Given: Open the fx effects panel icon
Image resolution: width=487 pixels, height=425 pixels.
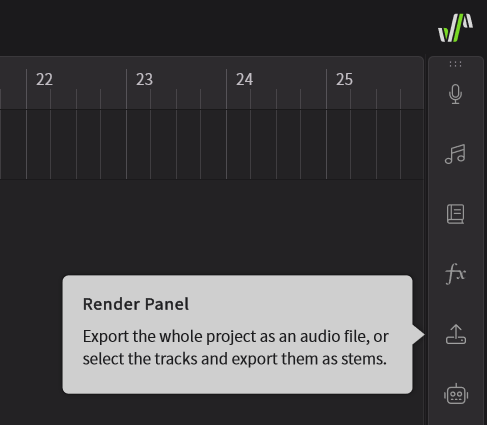Looking at the screenshot, I should click(x=455, y=274).
